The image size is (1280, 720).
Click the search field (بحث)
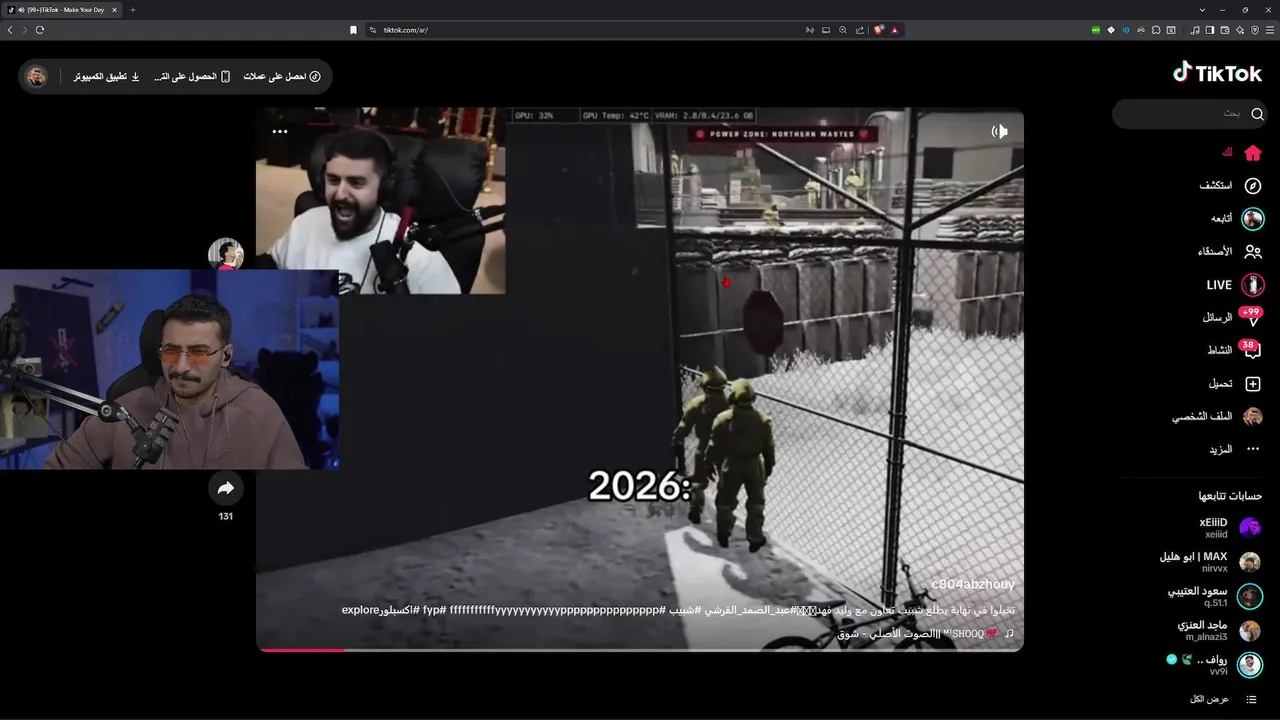coord(1190,114)
